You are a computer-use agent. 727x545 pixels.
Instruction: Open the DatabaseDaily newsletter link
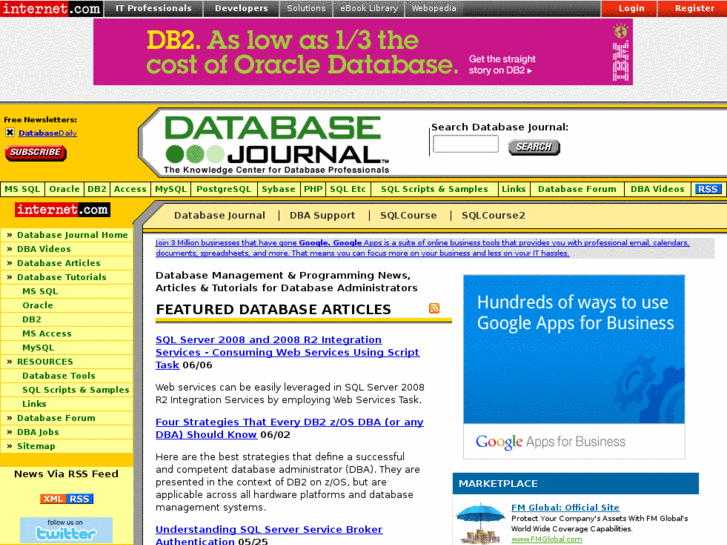(48, 133)
